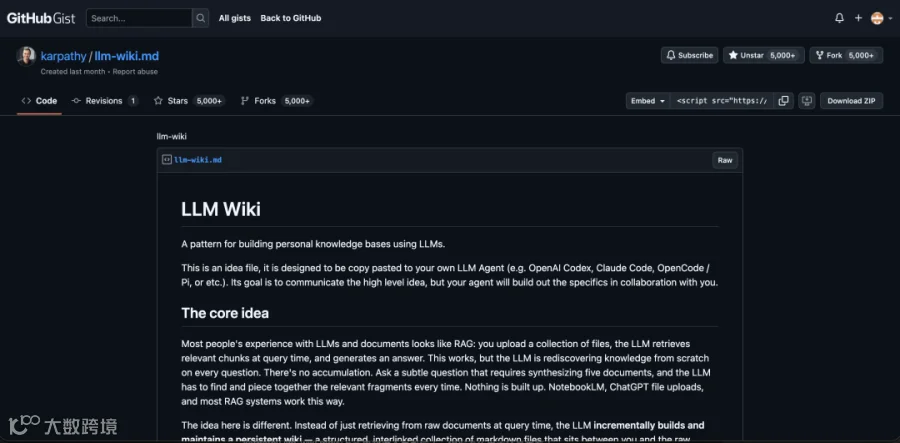
Task: Click karpathy's avatar picture
Action: (x=26, y=56)
